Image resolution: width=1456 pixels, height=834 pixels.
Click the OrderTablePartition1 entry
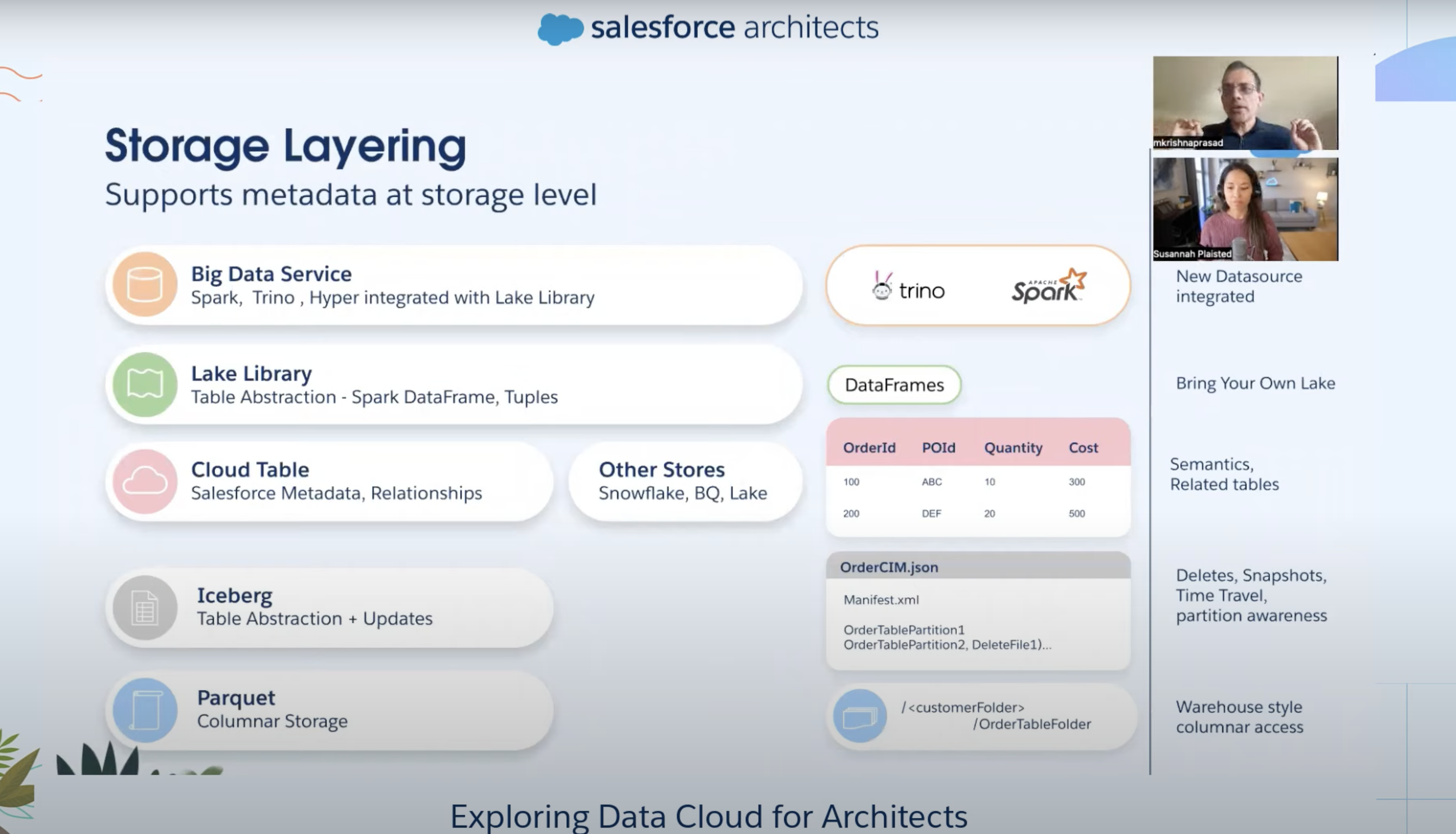click(904, 630)
